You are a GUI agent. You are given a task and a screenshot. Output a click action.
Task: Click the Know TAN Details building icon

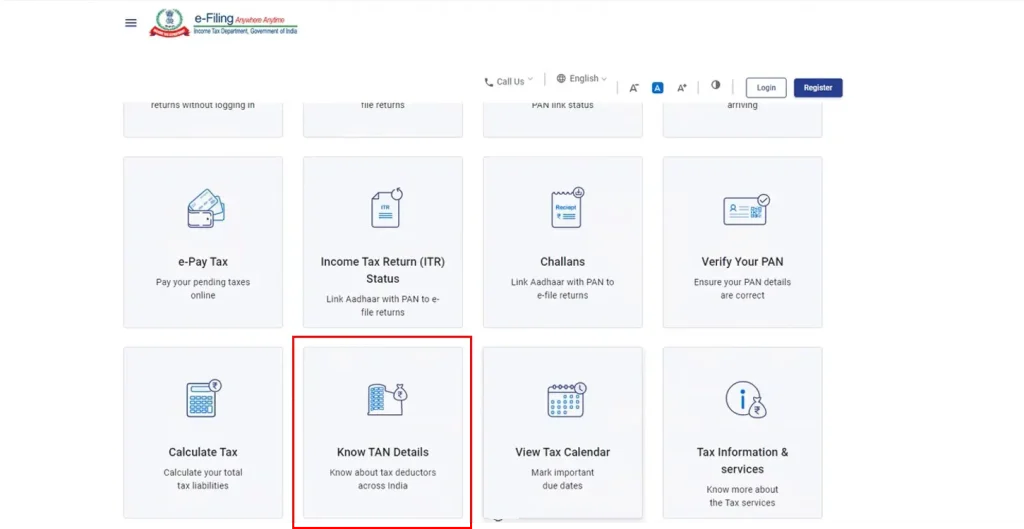click(x=385, y=399)
